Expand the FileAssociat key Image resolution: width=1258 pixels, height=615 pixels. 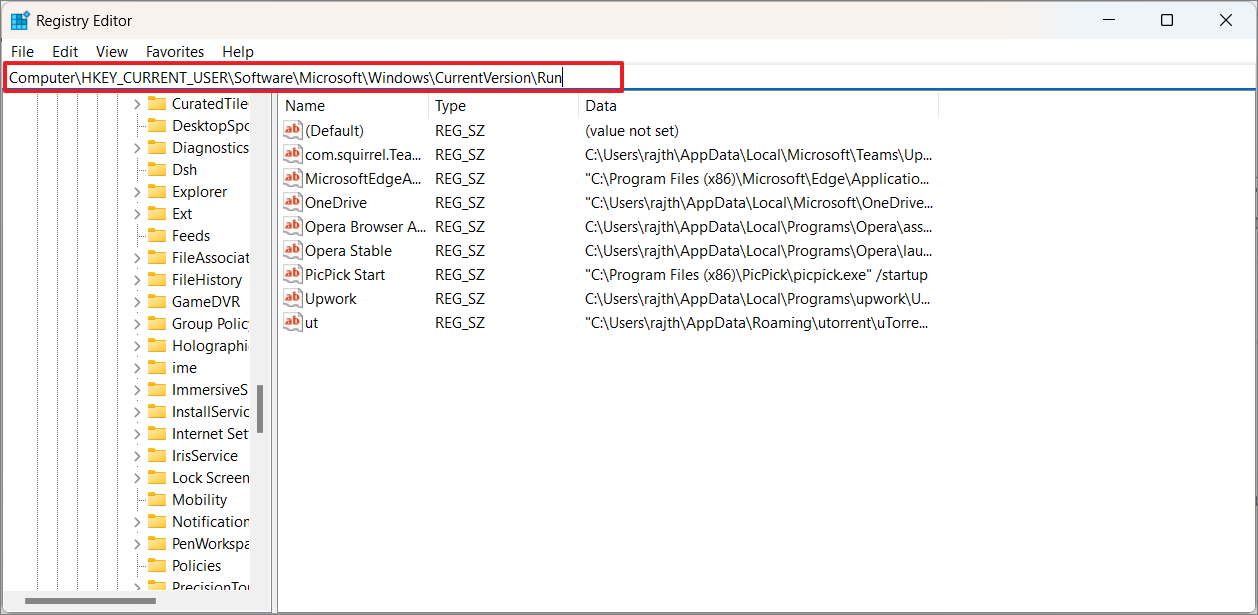coord(137,258)
